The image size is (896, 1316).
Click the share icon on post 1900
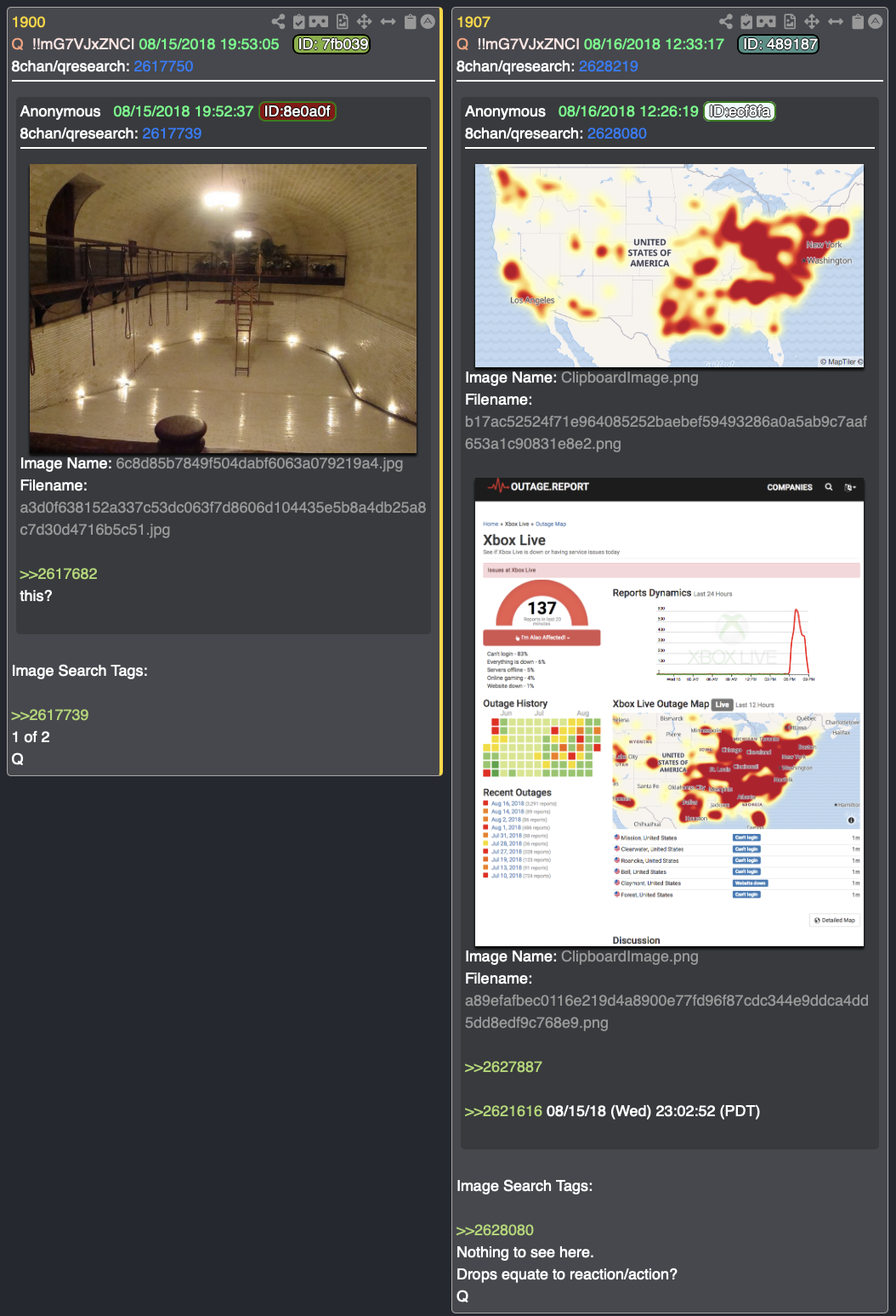(278, 21)
